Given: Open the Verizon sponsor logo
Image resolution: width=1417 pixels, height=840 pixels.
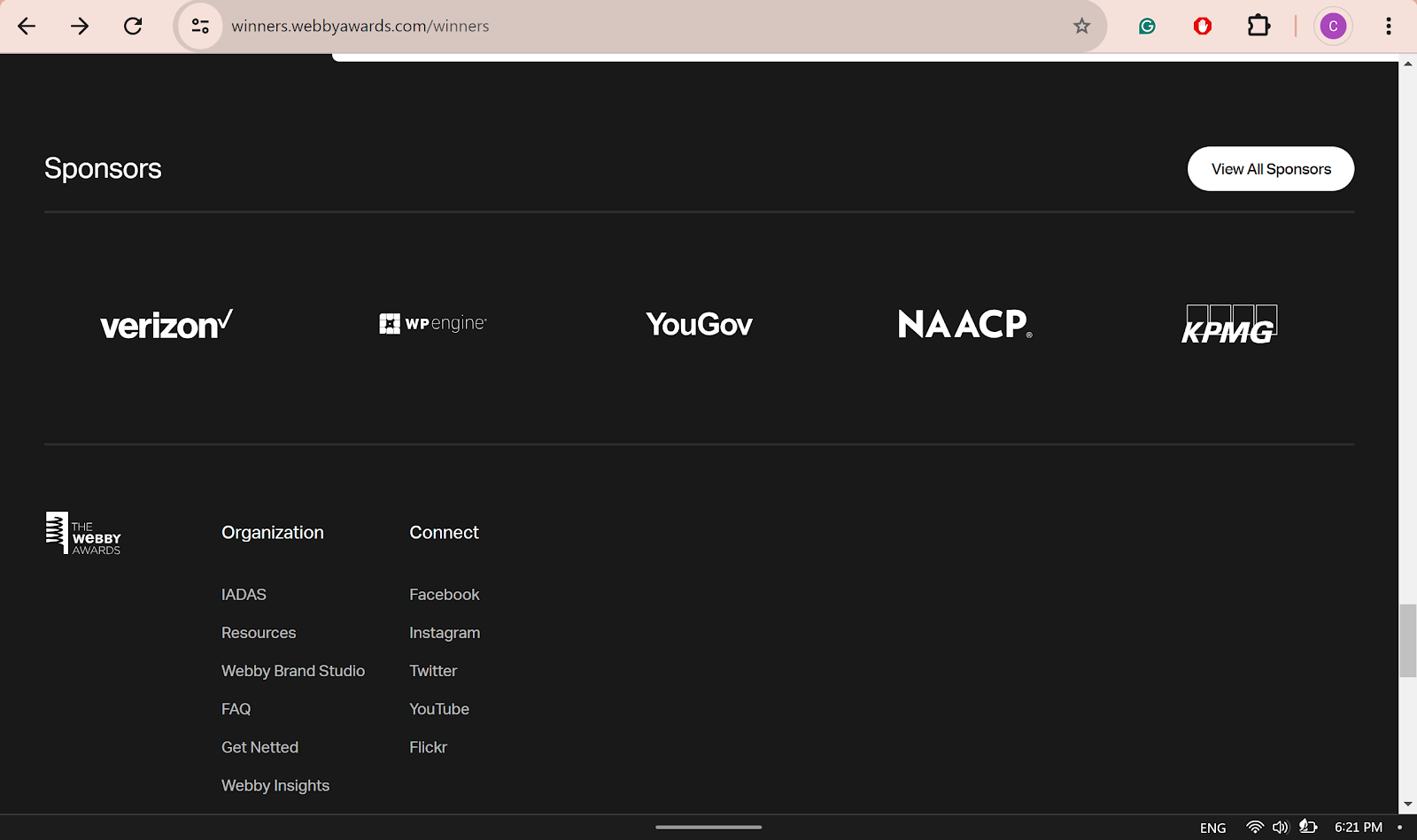Looking at the screenshot, I should [x=166, y=324].
